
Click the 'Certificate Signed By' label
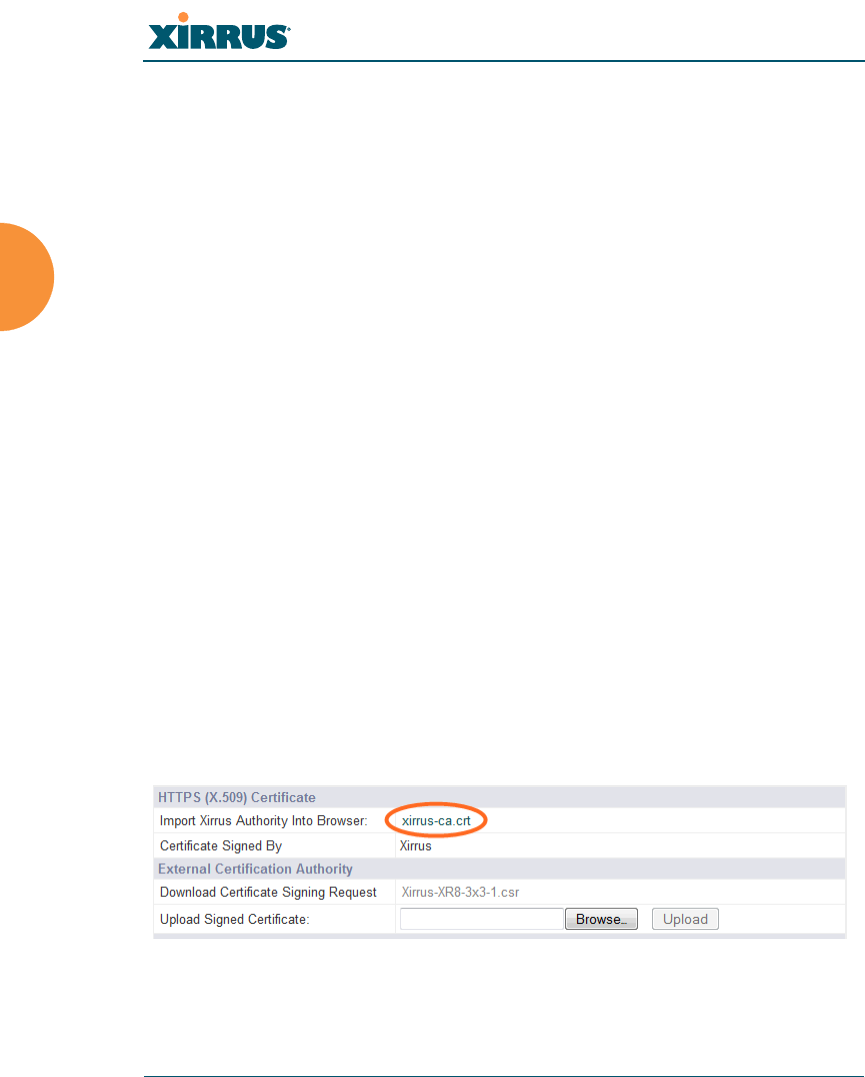tap(221, 846)
